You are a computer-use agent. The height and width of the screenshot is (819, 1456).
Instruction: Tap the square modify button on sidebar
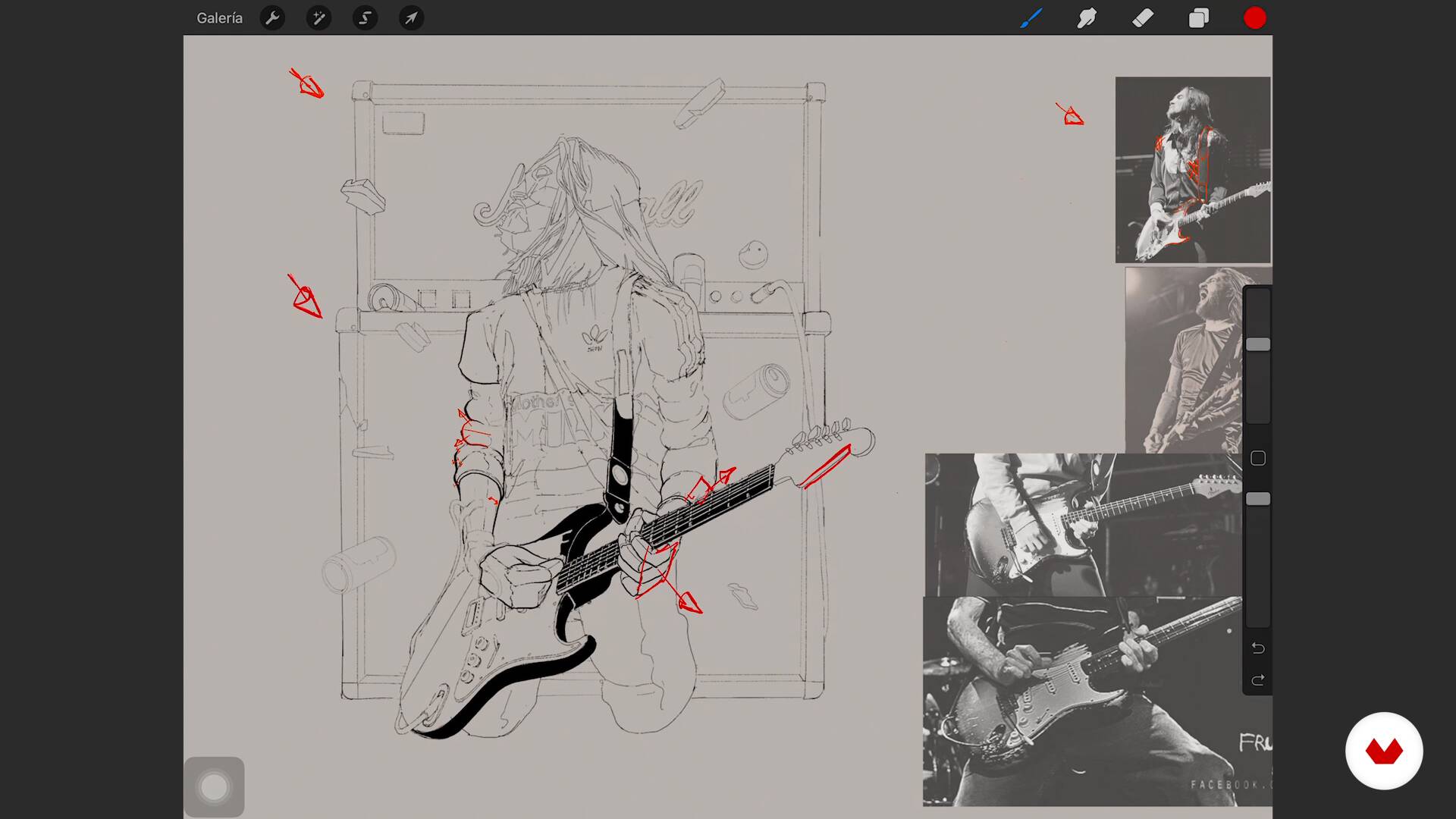tap(1257, 458)
